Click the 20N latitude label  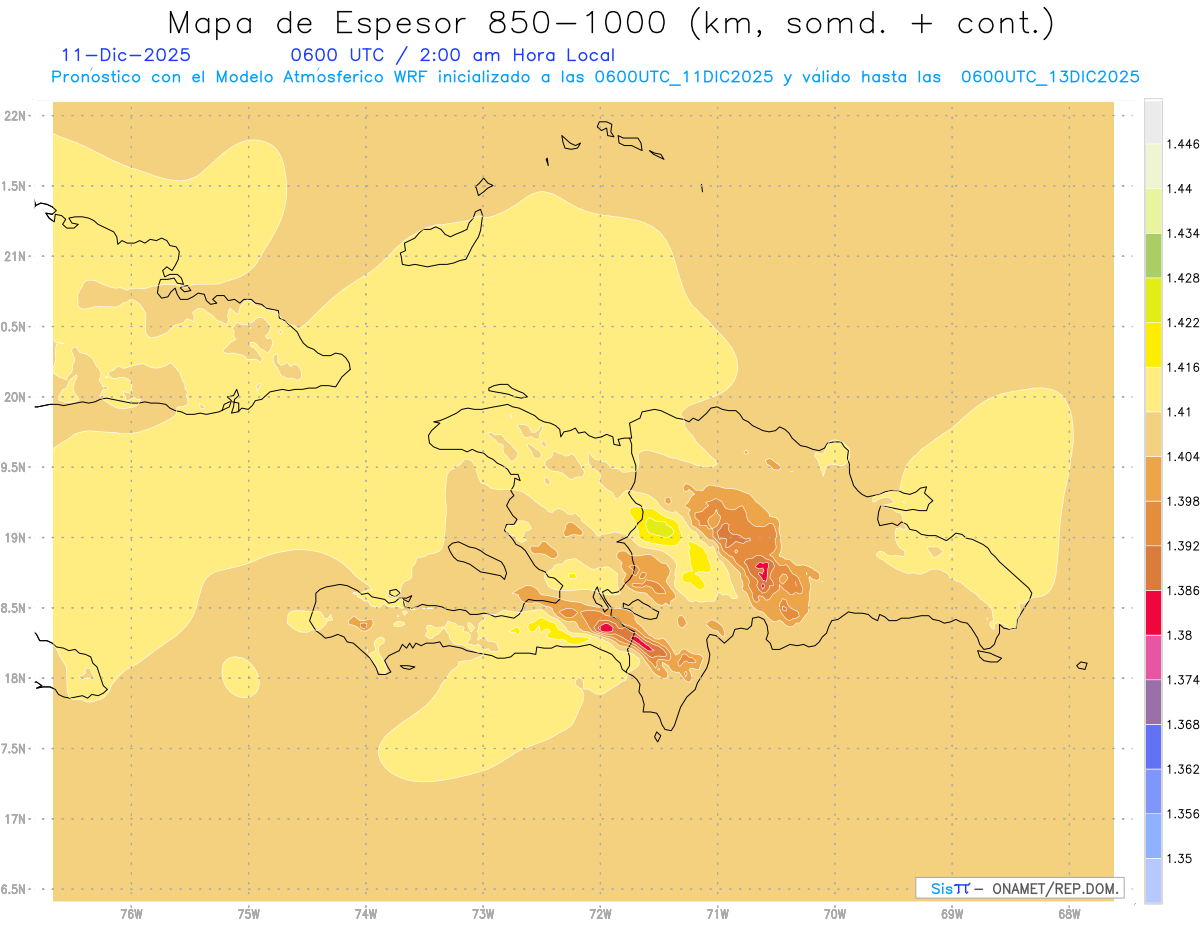click(x=17, y=397)
